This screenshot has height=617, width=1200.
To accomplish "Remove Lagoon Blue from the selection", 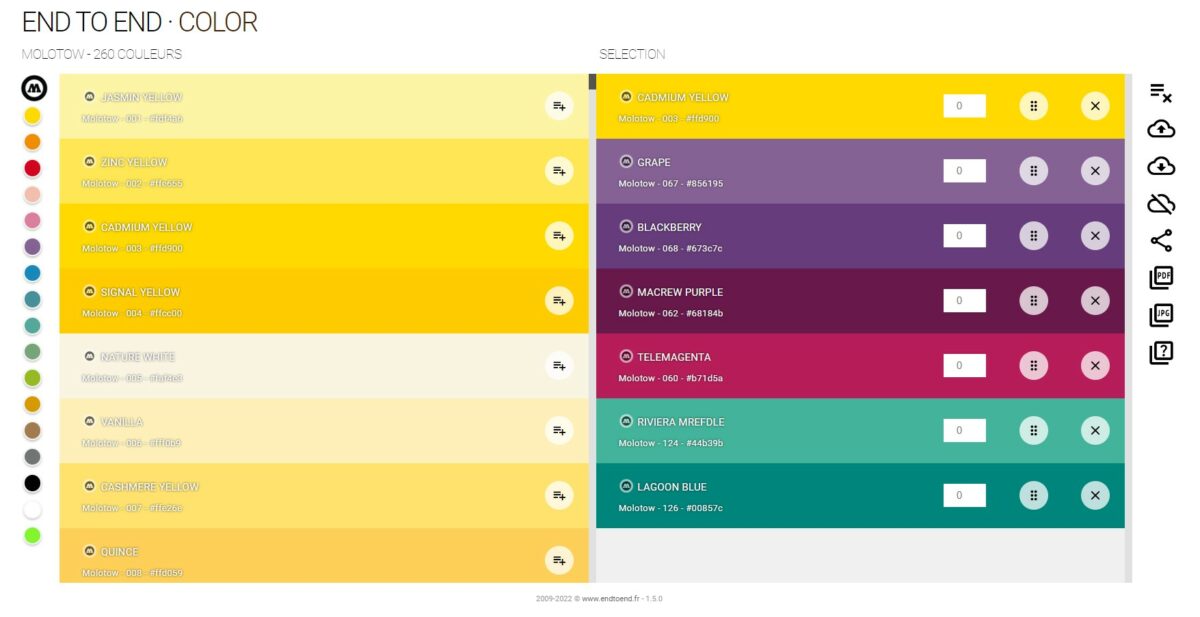I will (1095, 496).
